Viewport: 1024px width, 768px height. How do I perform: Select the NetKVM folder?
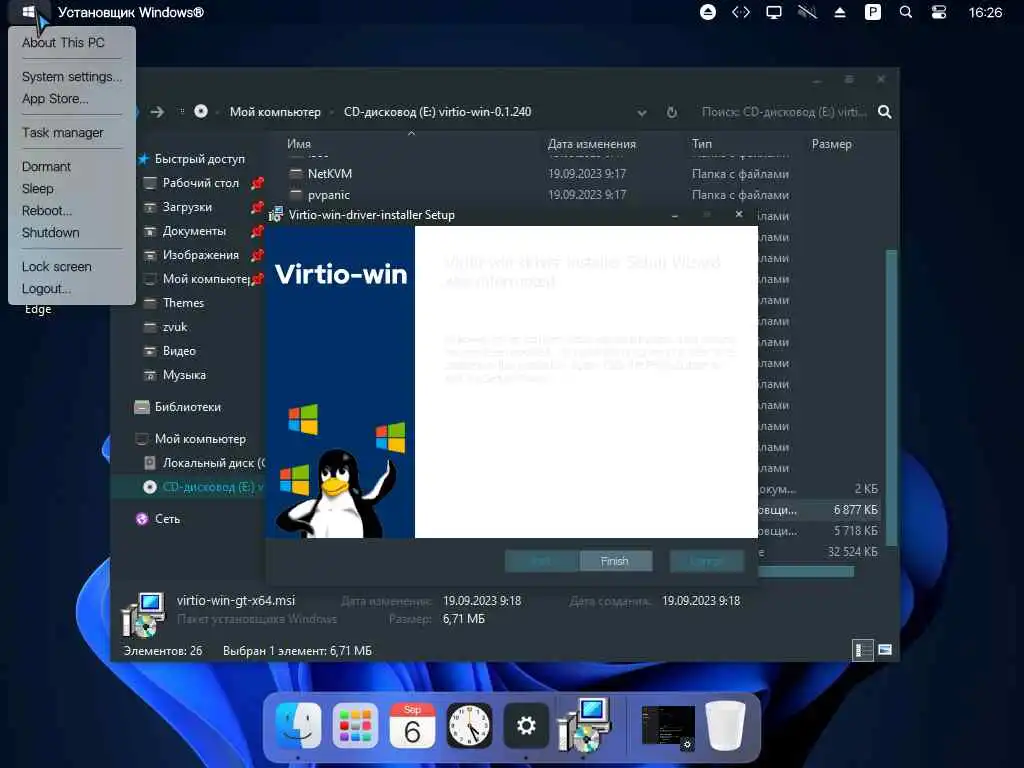330,174
